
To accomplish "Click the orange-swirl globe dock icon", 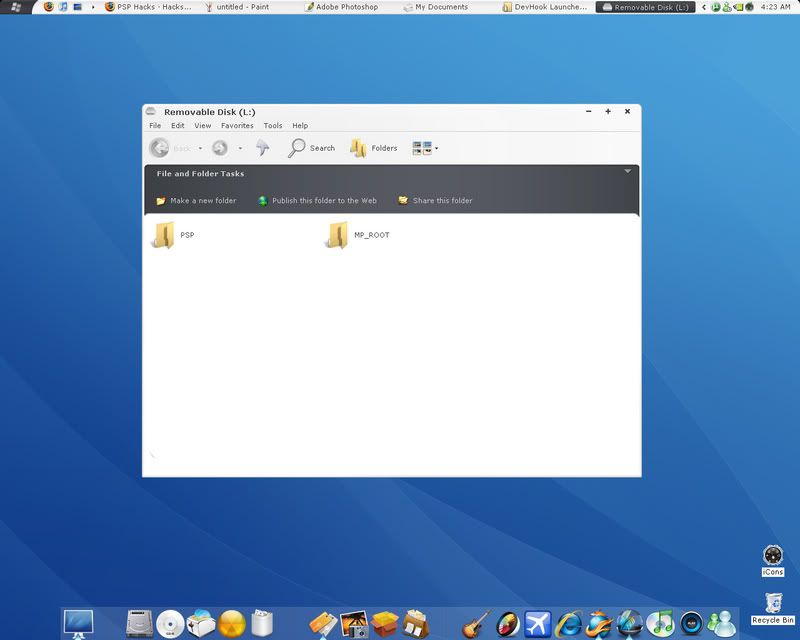I will 599,624.
